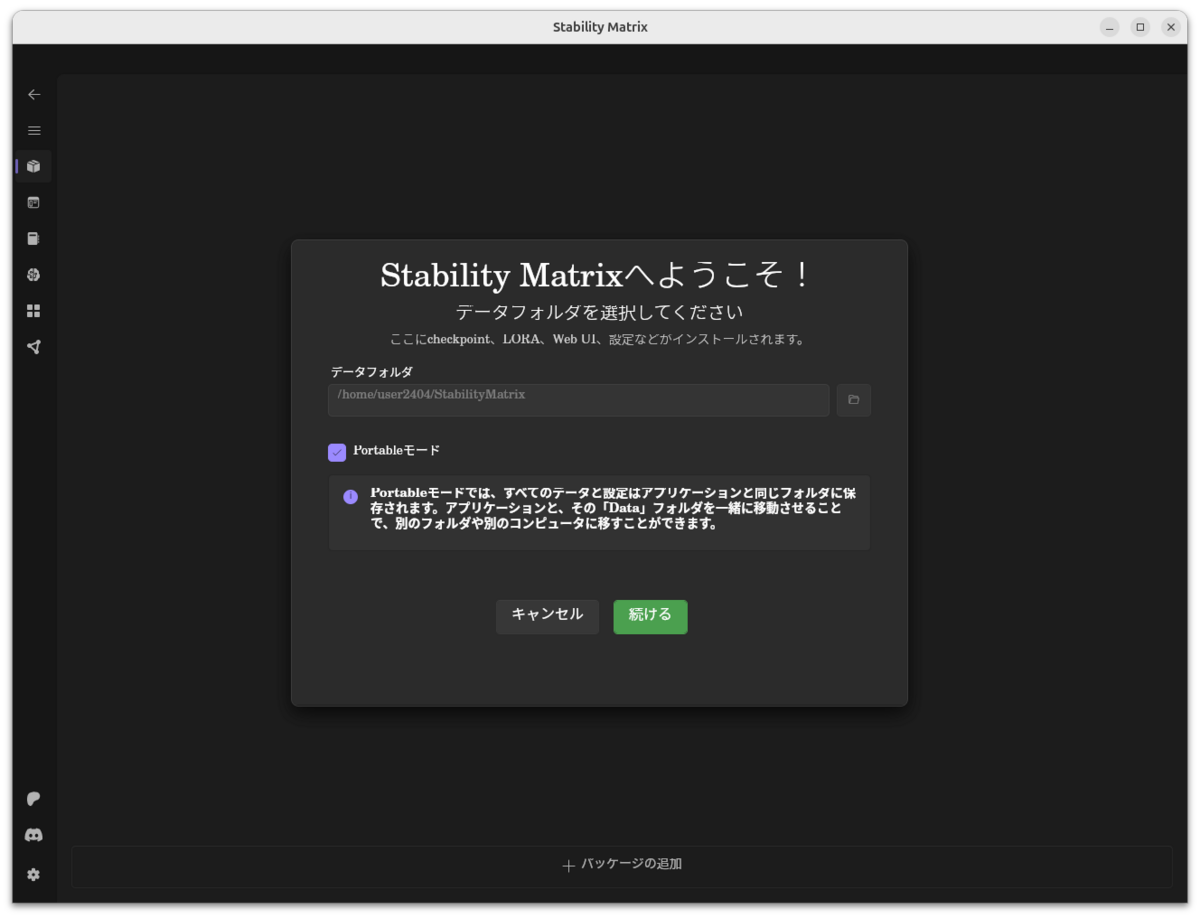Image resolution: width=1200 pixels, height=918 pixels.
Task: Click the info icon in Portable notice
Action: pyautogui.click(x=350, y=497)
